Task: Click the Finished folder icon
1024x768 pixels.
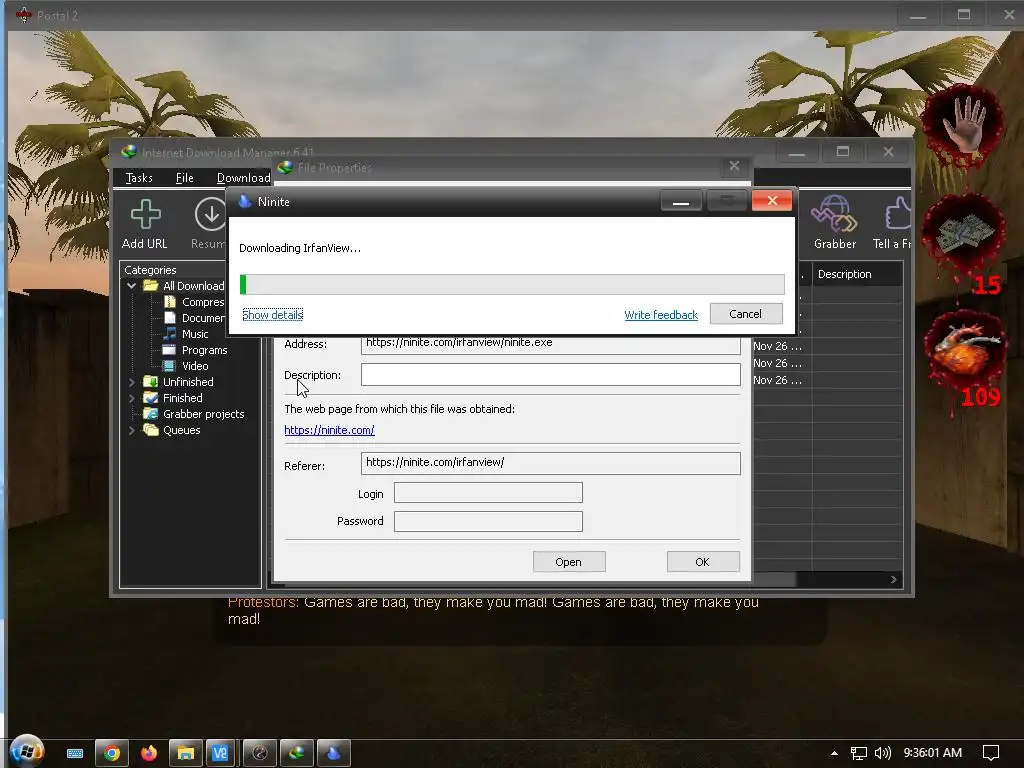Action: coord(151,398)
